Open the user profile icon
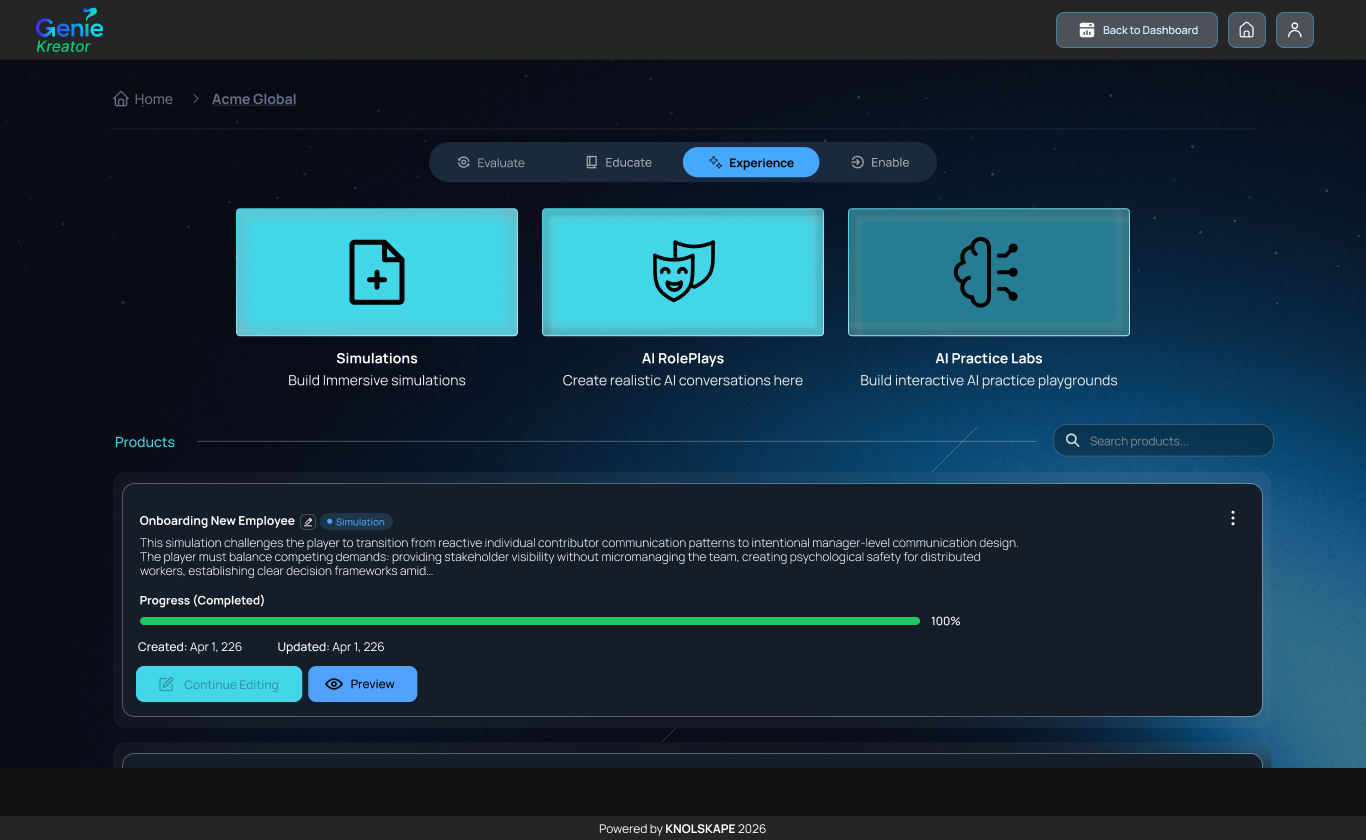 (x=1294, y=30)
